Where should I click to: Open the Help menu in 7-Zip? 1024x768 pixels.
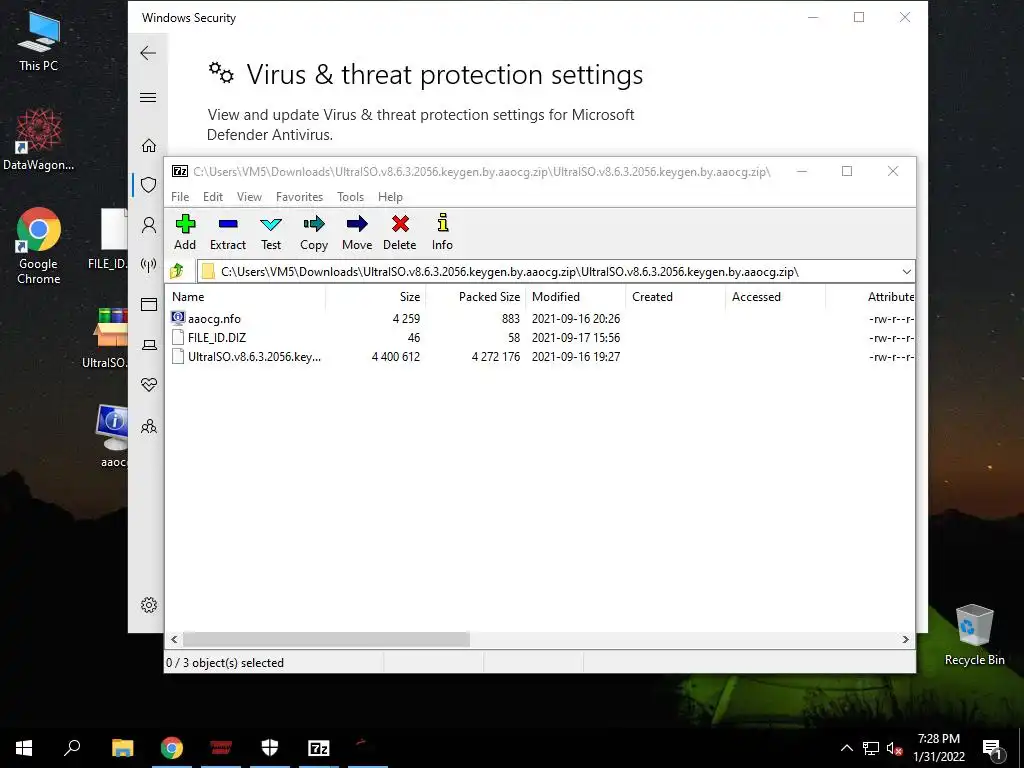point(390,197)
